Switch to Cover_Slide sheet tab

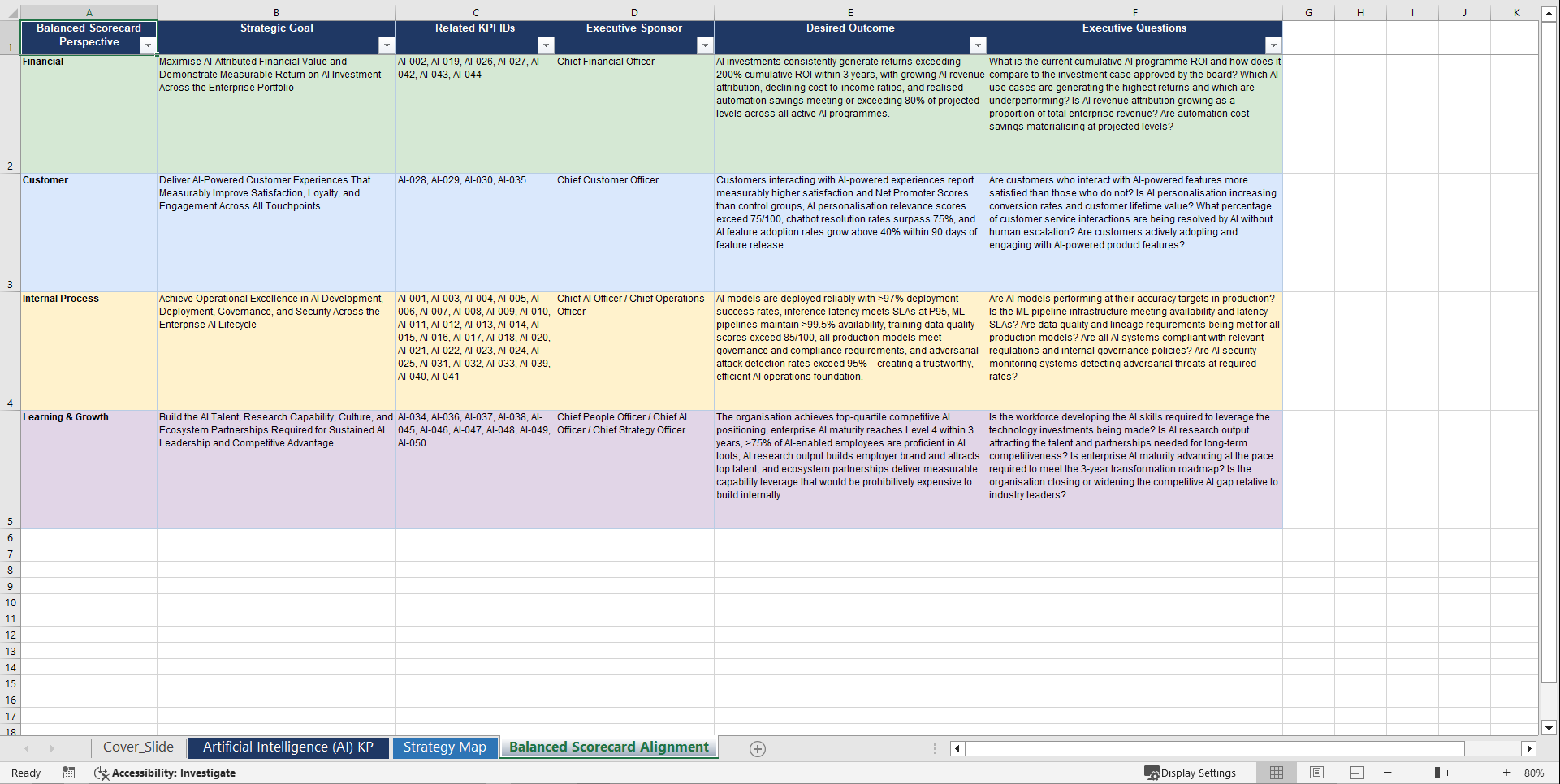tap(138, 747)
